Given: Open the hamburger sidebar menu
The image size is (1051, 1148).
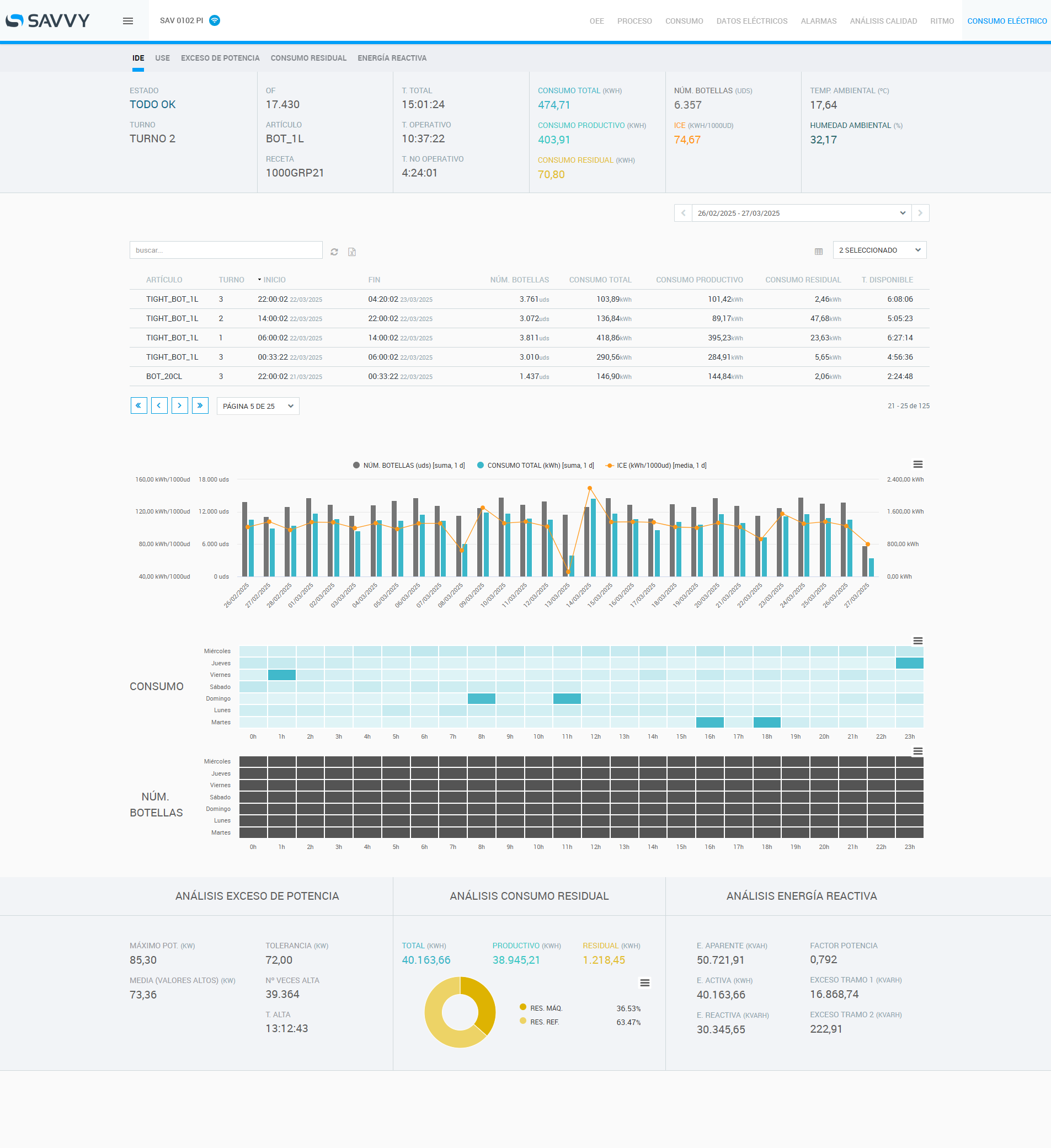Looking at the screenshot, I should [127, 21].
